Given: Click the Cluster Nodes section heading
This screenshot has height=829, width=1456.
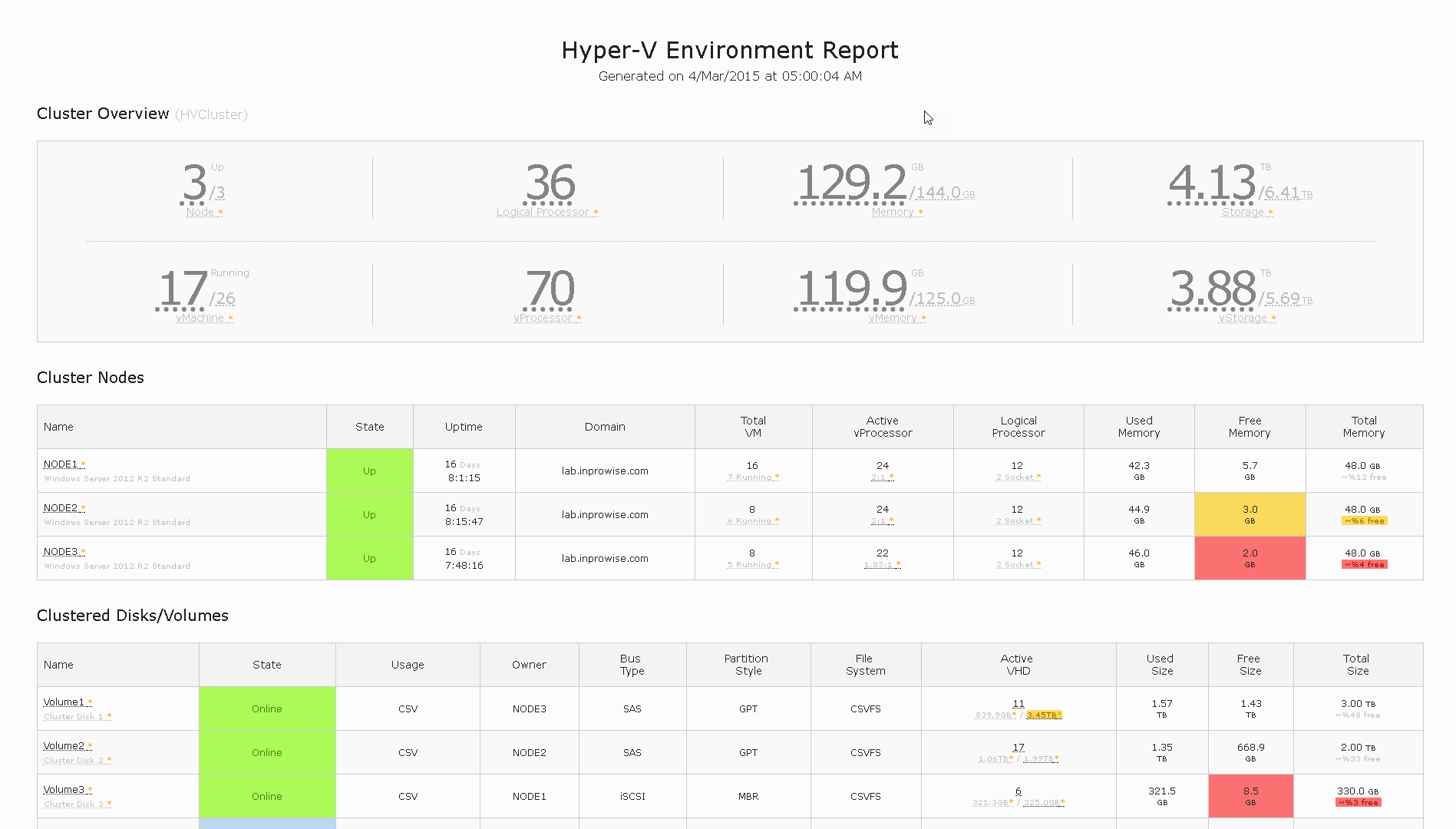Looking at the screenshot, I should pyautogui.click(x=91, y=378).
